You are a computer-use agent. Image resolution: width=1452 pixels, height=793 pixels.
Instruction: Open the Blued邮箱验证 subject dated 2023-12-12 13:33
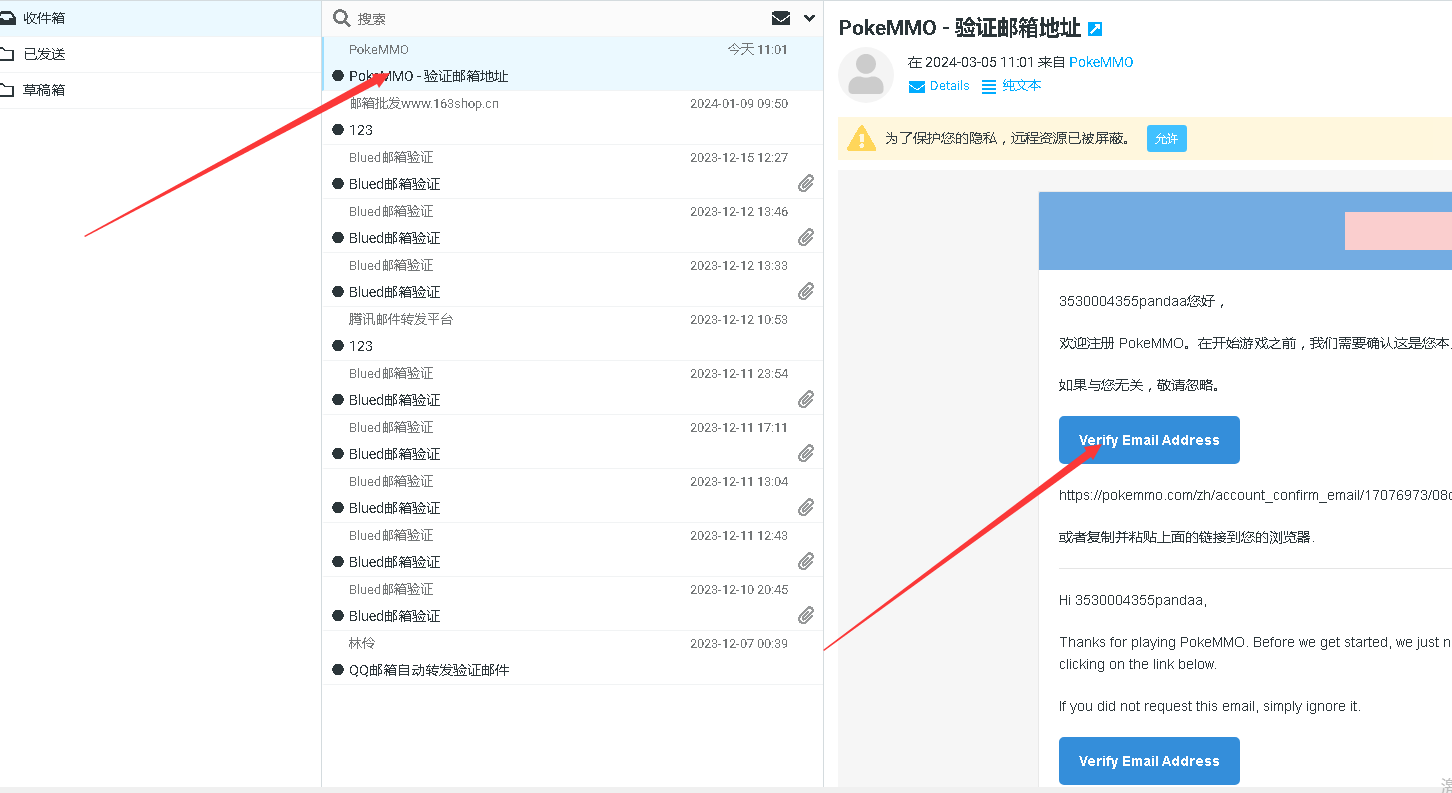click(x=394, y=292)
